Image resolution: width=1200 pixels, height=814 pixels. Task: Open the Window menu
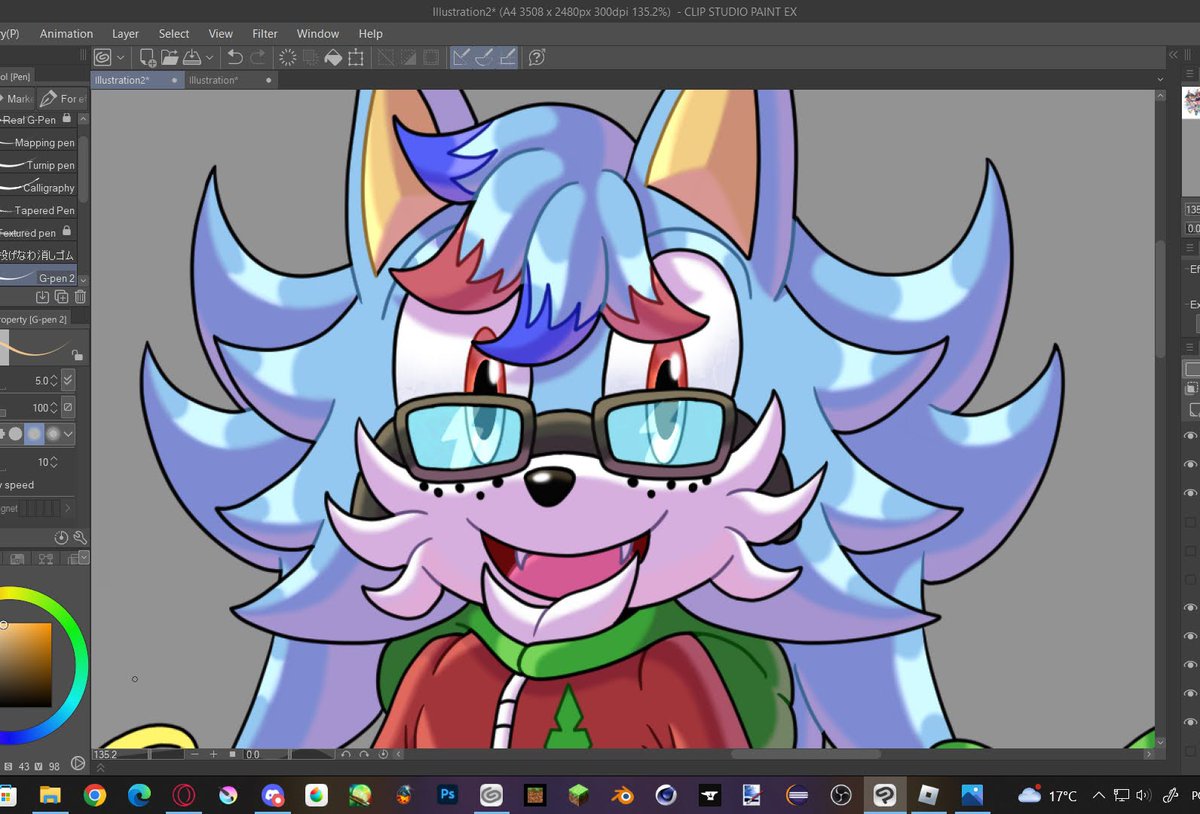318,33
